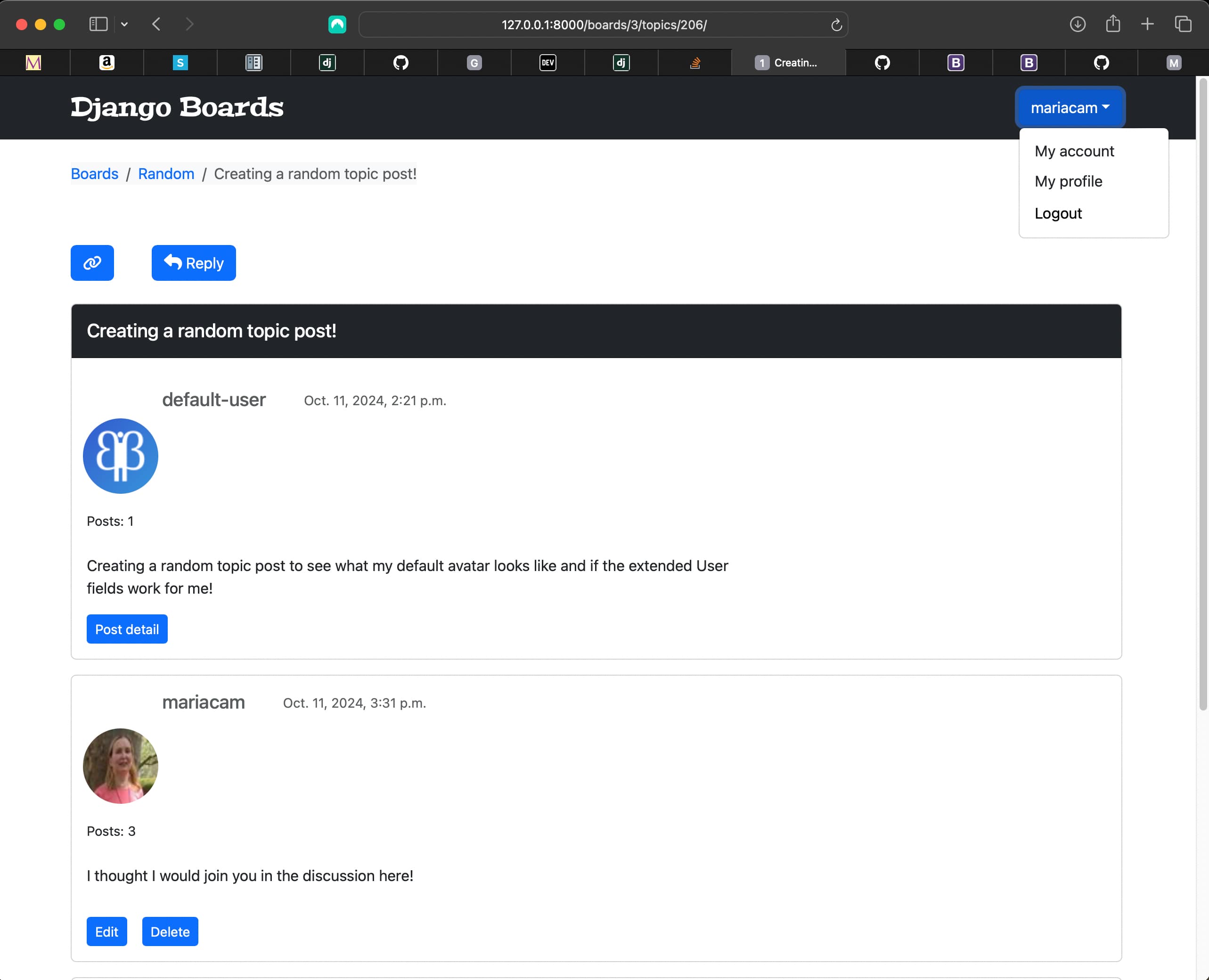1209x980 pixels.
Task: Click the Safari sidebar toggle icon
Action: point(98,24)
